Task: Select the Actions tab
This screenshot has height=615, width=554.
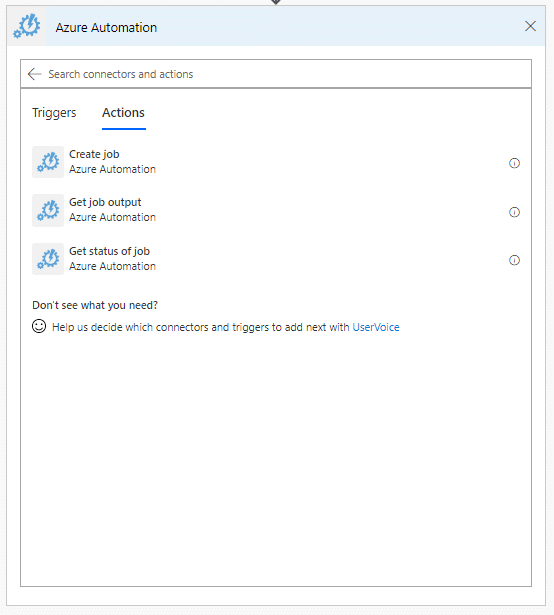Action: point(124,113)
